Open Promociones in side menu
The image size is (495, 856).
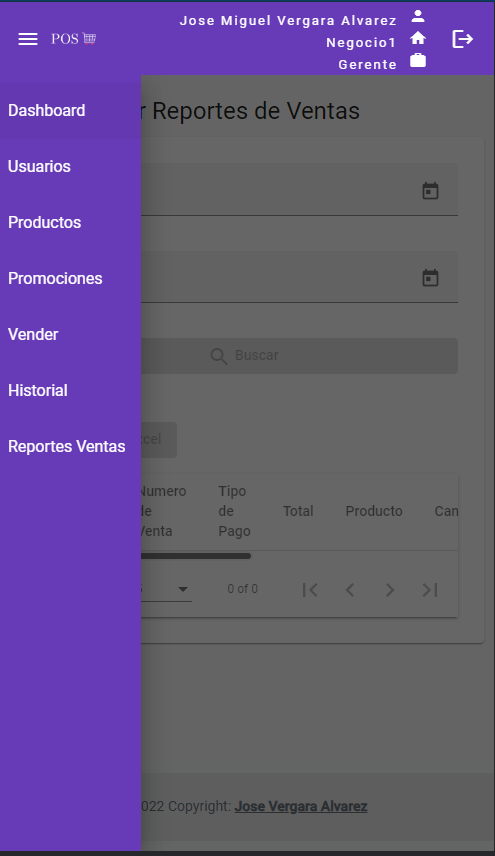(x=70, y=278)
